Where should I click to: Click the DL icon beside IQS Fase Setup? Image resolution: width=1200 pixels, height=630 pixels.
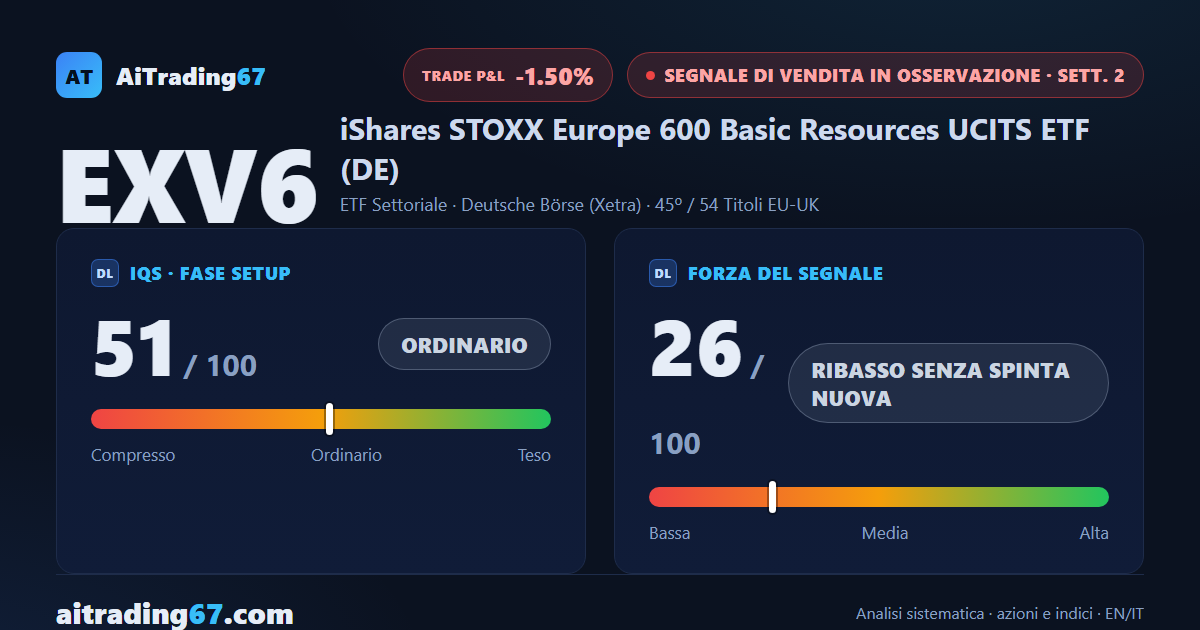105,273
